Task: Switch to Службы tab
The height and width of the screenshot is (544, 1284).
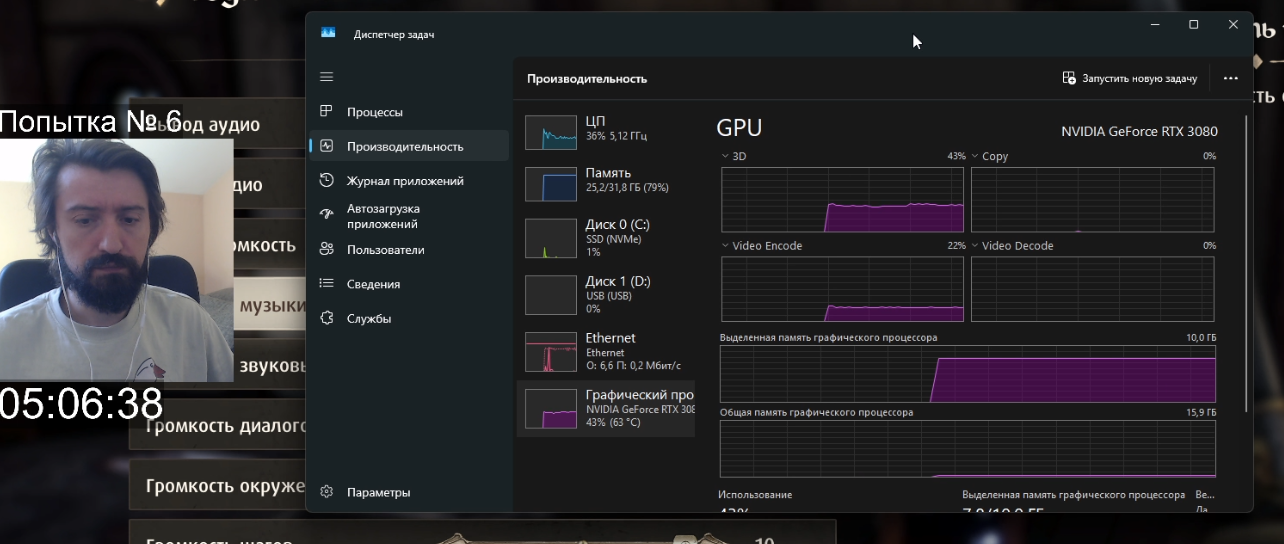Action: (409, 318)
